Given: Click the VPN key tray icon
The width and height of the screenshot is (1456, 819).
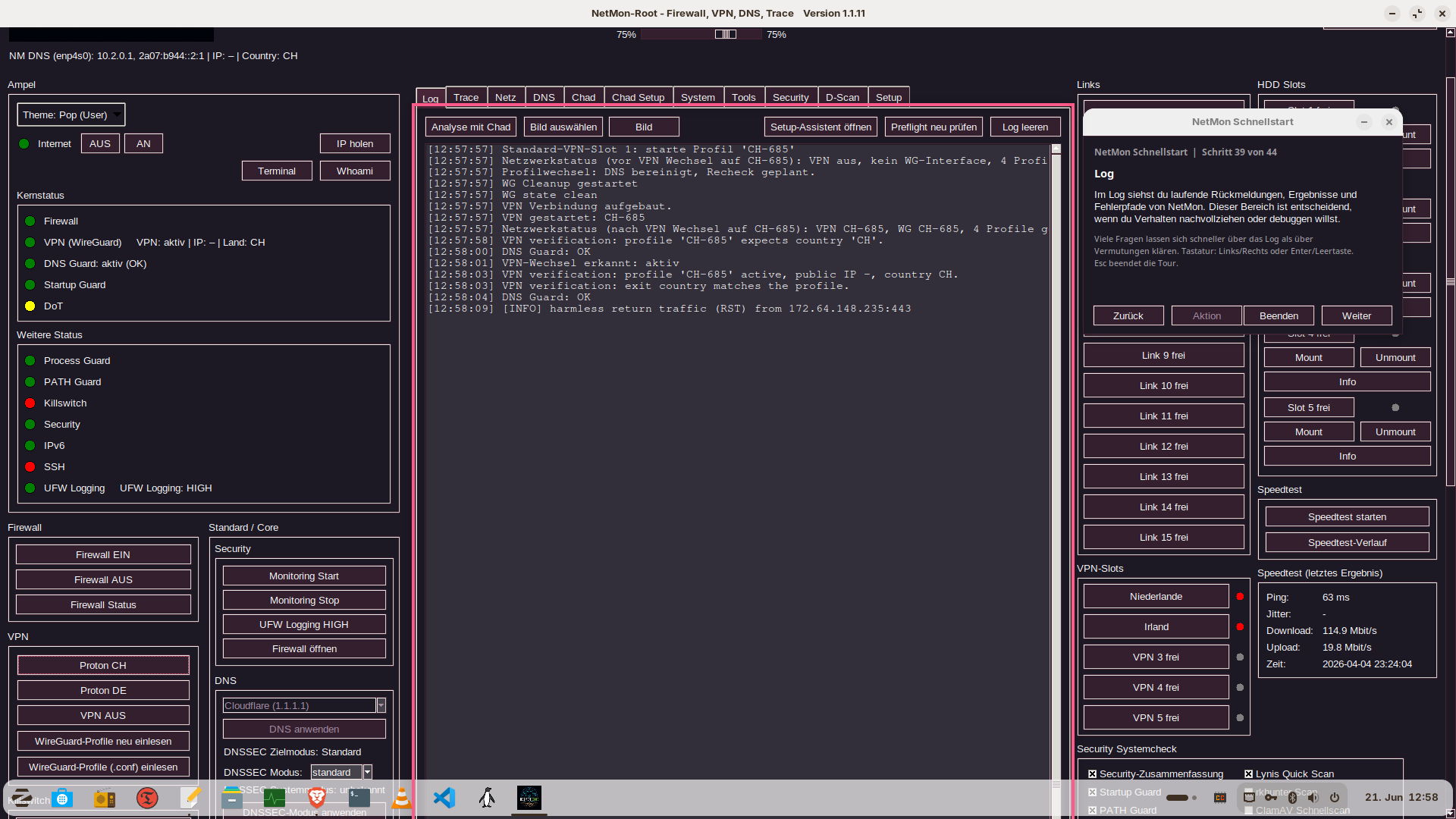Looking at the screenshot, I should tap(1270, 798).
